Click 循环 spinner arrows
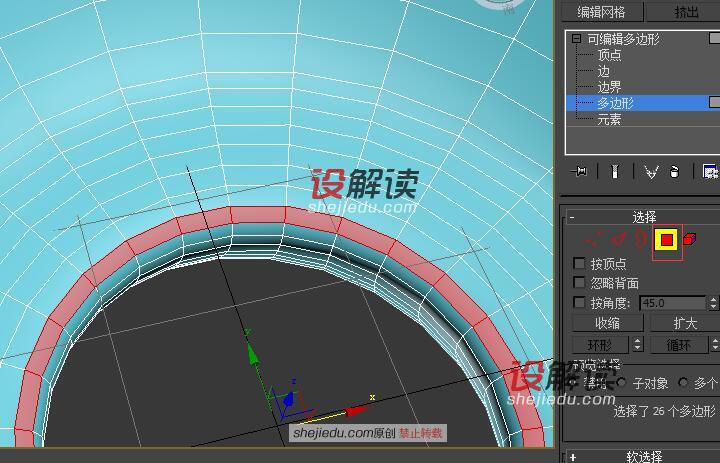Screen dimensions: 720x463 [714, 344]
